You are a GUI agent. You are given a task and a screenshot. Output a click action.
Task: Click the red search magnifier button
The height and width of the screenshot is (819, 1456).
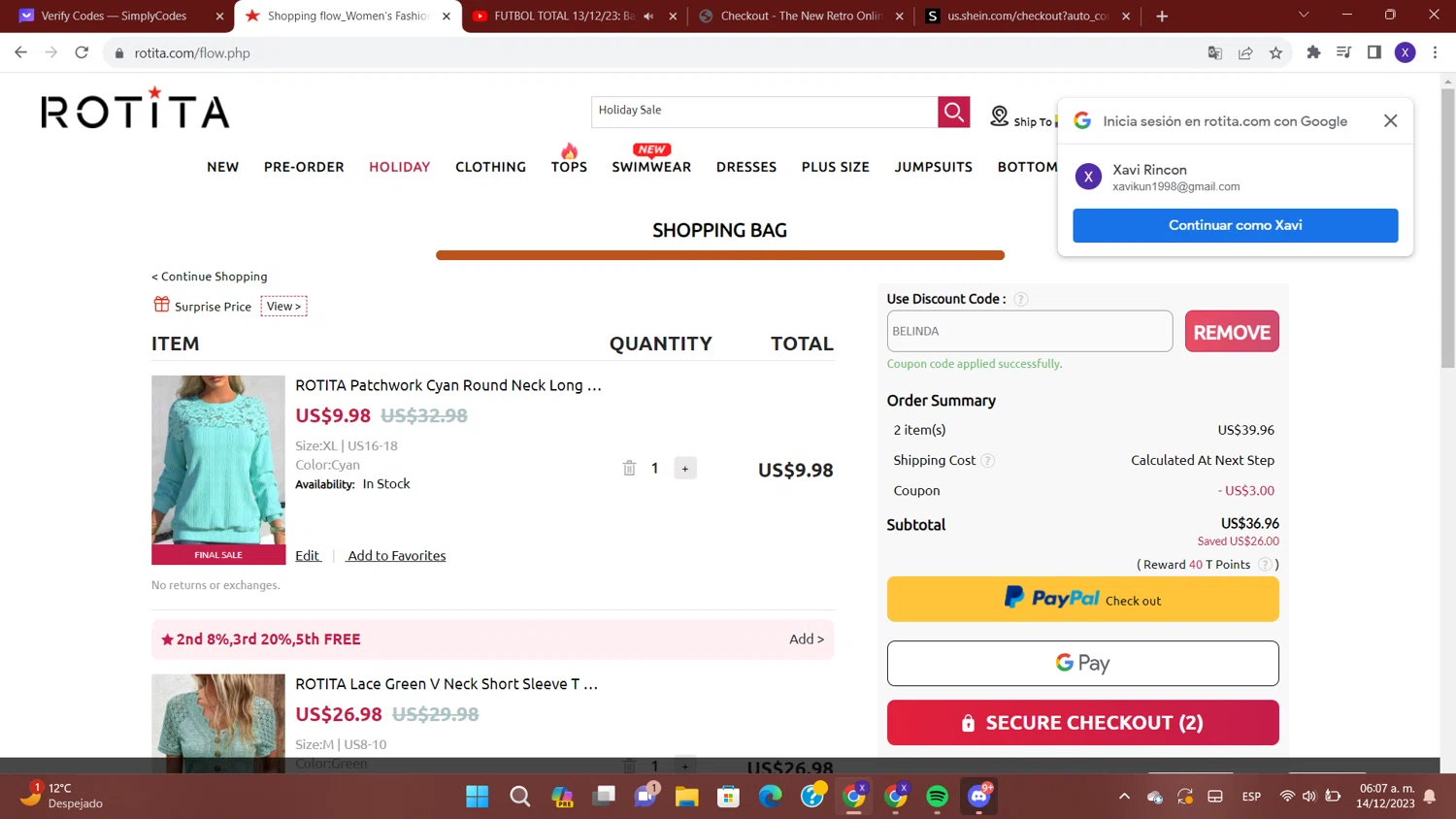click(x=953, y=112)
